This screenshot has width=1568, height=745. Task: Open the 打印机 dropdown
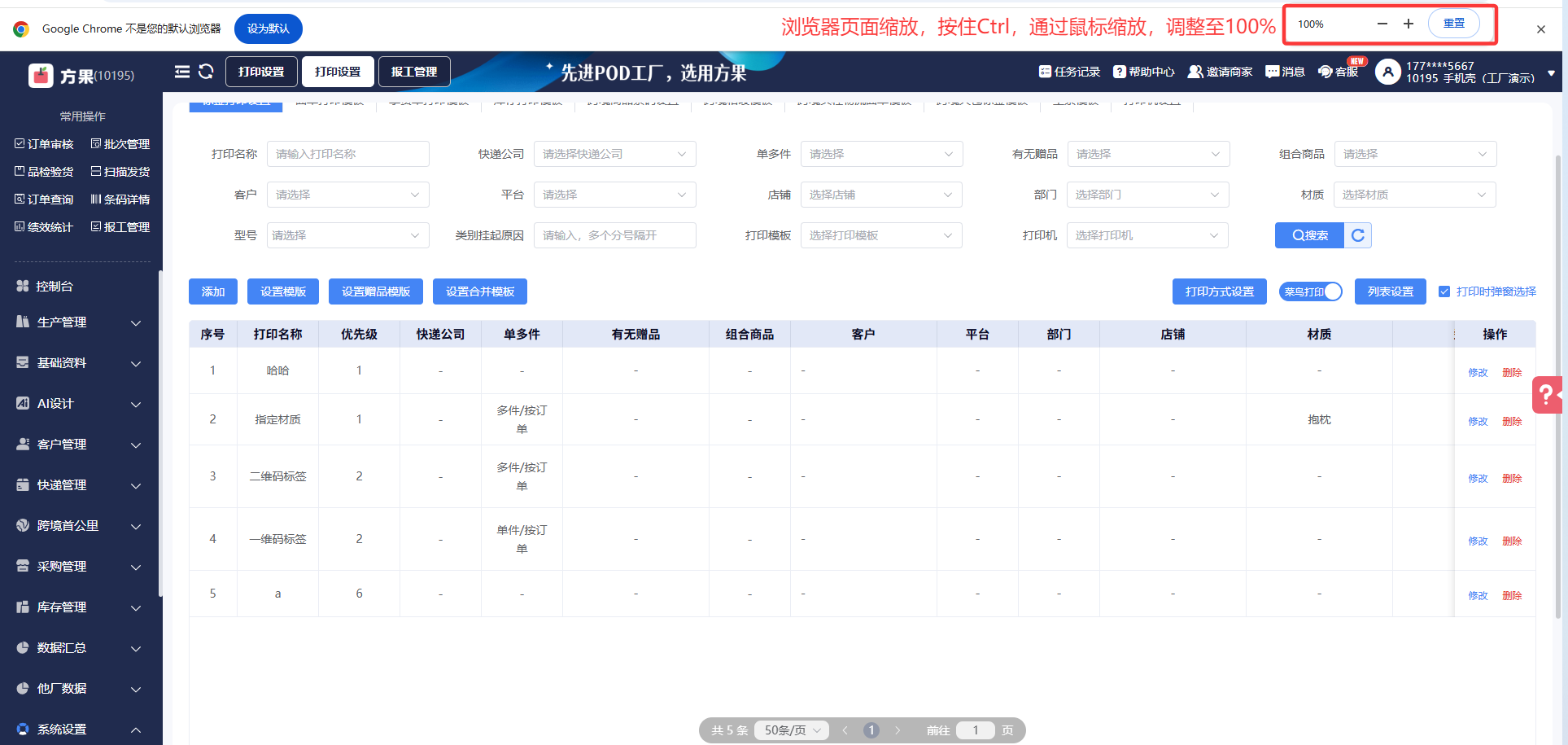tap(1147, 235)
